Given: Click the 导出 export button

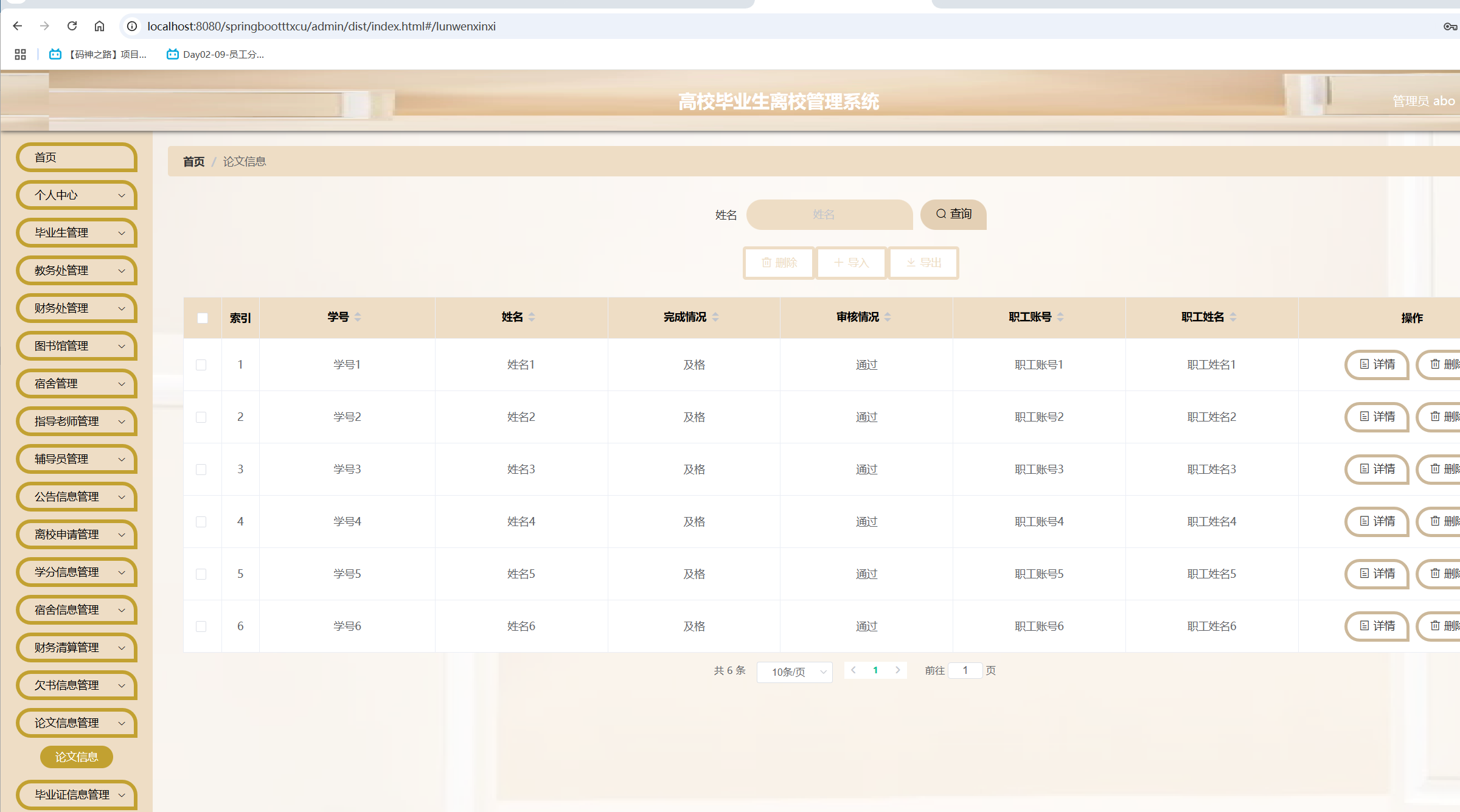Looking at the screenshot, I should [x=923, y=263].
